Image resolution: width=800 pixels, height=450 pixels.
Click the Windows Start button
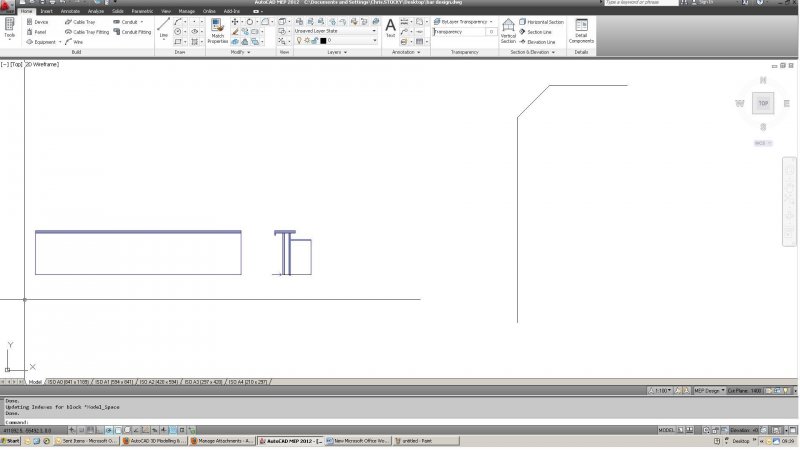pyautogui.click(x=12, y=440)
